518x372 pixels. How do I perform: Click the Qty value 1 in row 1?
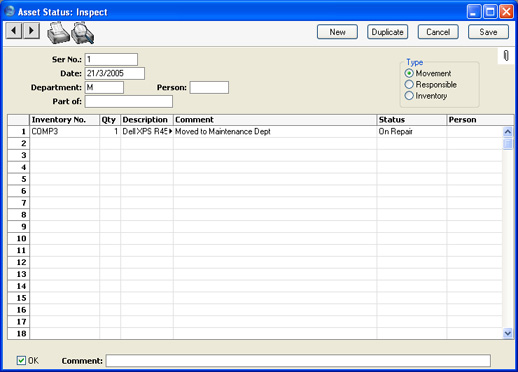110,131
